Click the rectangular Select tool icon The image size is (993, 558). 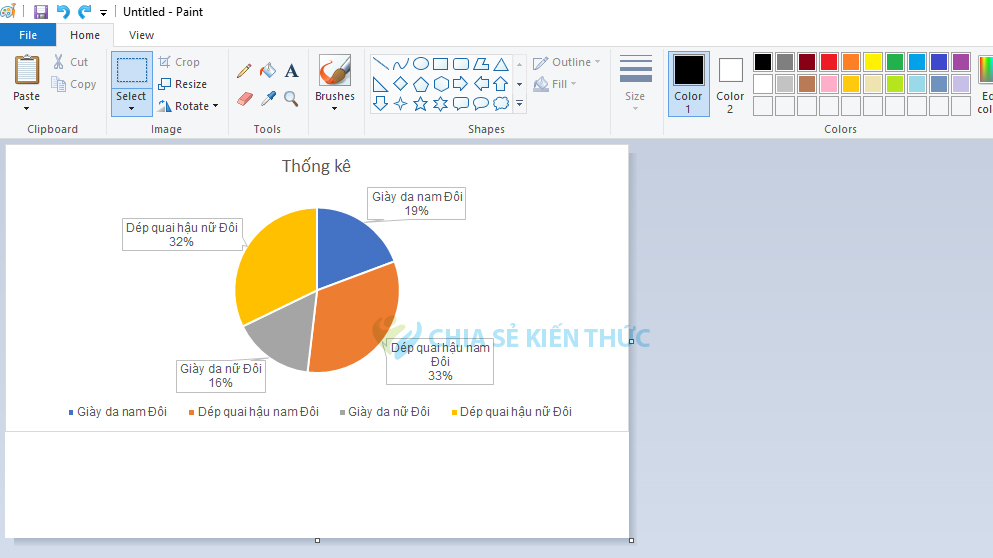click(x=132, y=70)
